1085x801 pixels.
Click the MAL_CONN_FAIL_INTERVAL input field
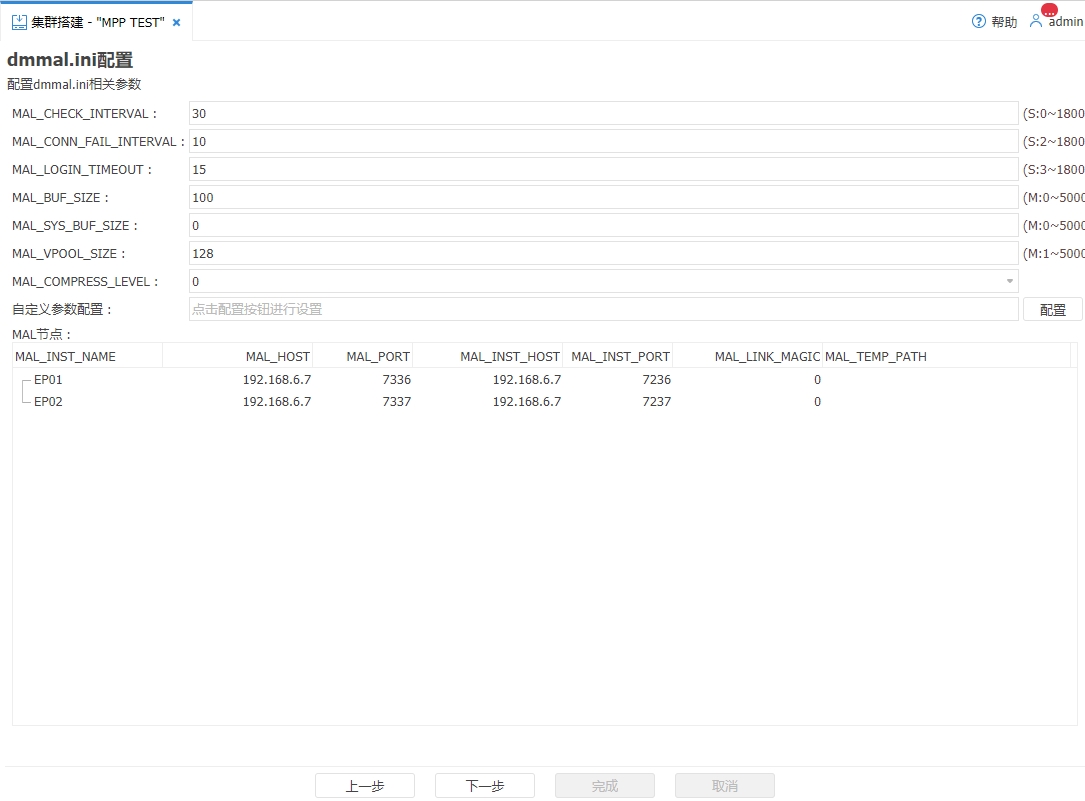tap(602, 142)
